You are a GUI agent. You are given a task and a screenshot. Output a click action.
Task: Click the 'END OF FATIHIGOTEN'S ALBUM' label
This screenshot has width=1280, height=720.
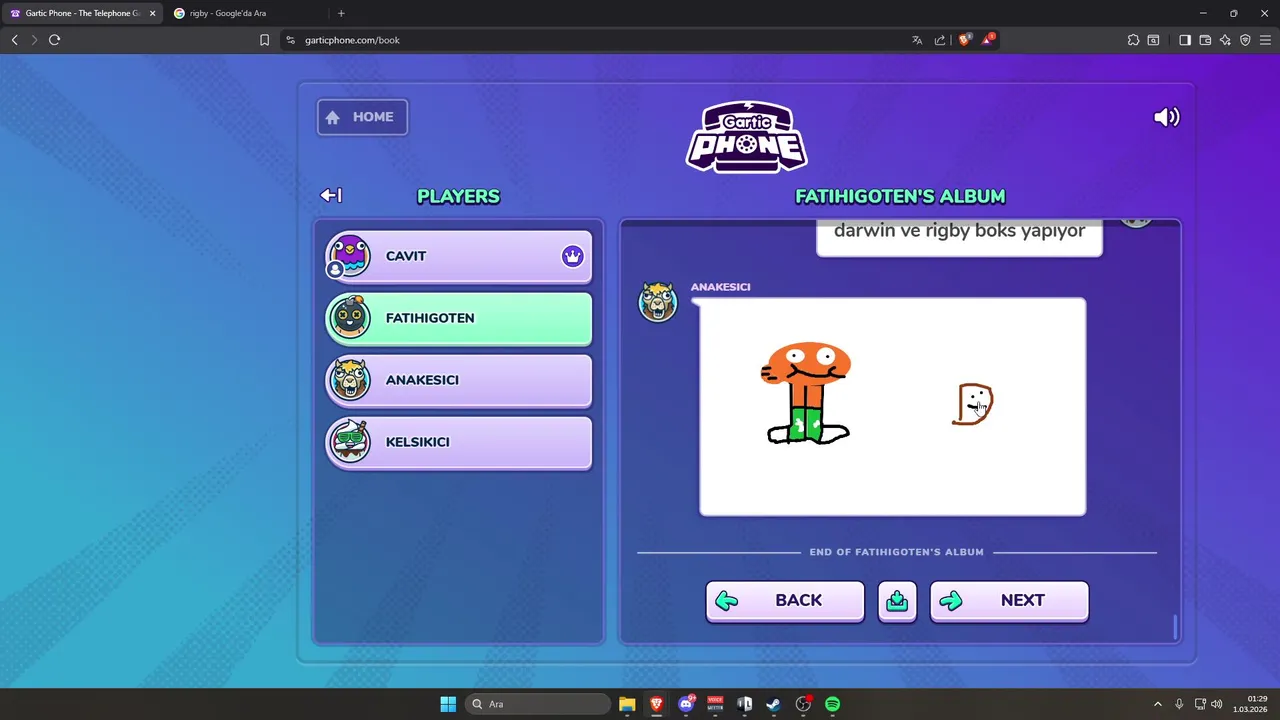(897, 552)
